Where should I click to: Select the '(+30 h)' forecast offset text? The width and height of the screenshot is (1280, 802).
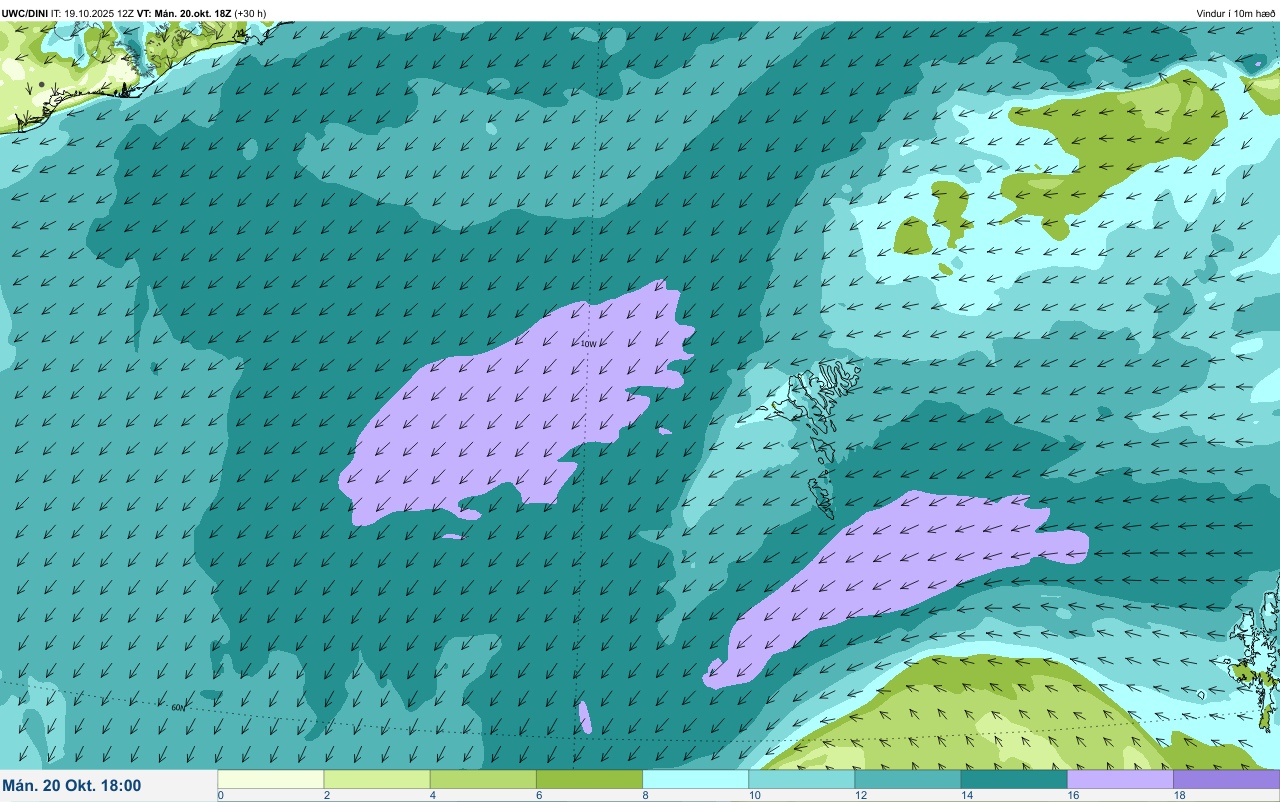pos(250,13)
